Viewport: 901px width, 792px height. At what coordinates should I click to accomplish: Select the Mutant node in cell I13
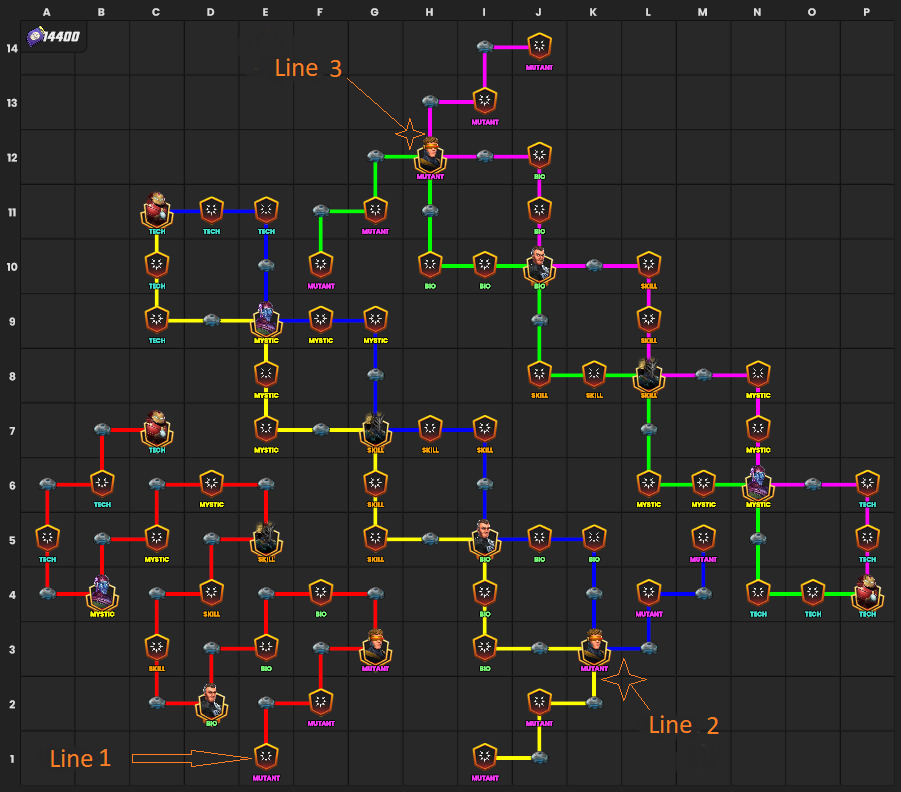484,101
